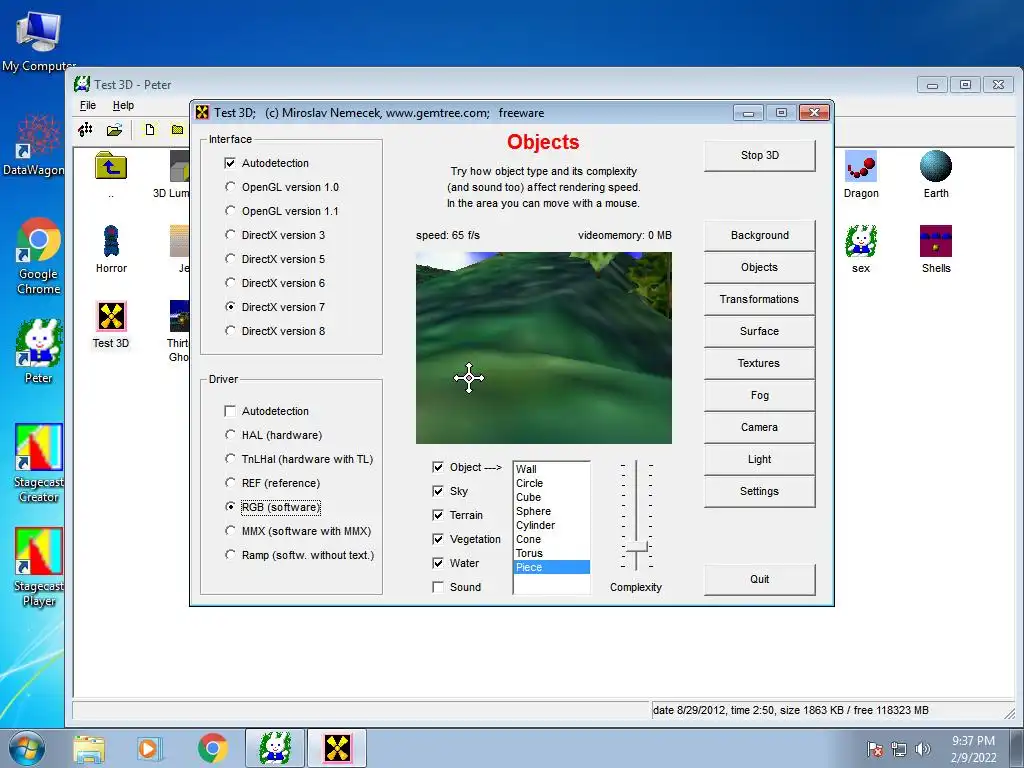Open Chrome from the taskbar
This screenshot has height=768, width=1024.
[x=212, y=748]
